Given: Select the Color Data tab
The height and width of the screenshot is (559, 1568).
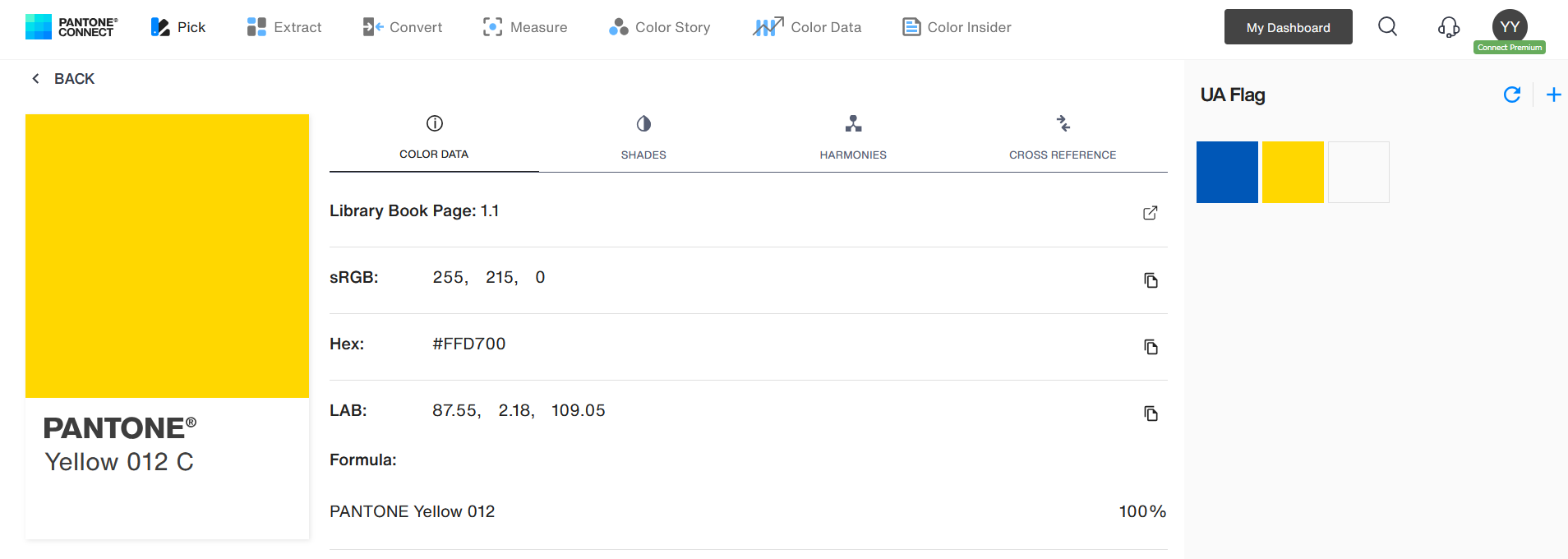Looking at the screenshot, I should [434, 139].
